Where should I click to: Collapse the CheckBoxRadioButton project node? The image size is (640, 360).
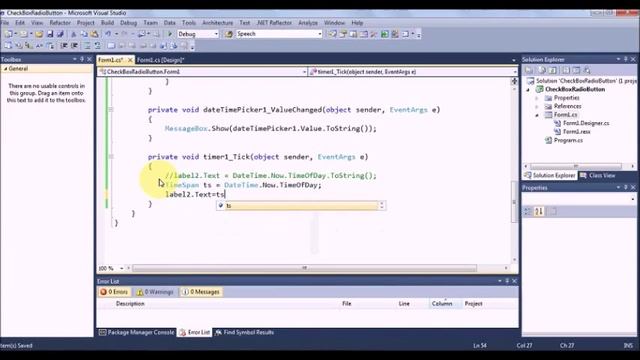coord(528,89)
